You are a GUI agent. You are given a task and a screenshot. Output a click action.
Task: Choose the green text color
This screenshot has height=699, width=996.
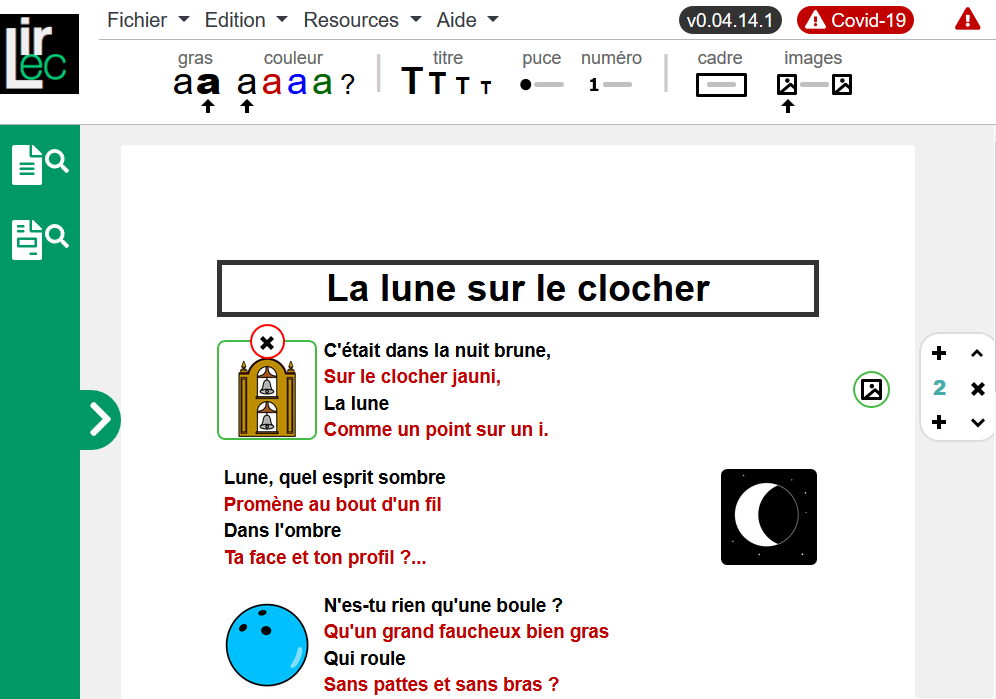(322, 83)
